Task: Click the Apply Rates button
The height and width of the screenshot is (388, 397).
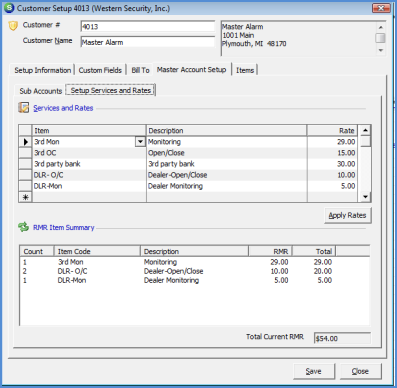Action: (x=347, y=215)
